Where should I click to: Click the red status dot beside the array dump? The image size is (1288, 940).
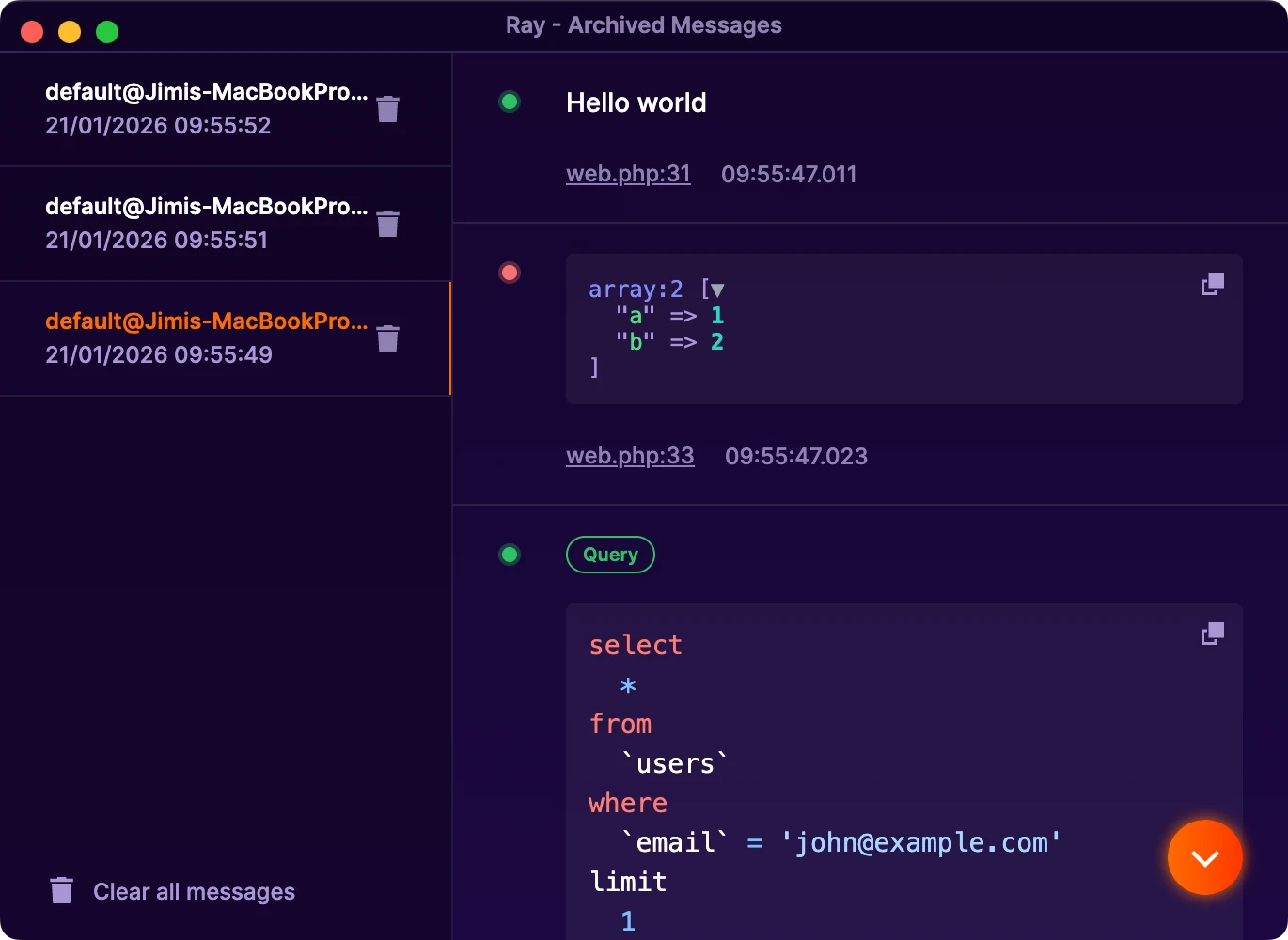tap(510, 273)
